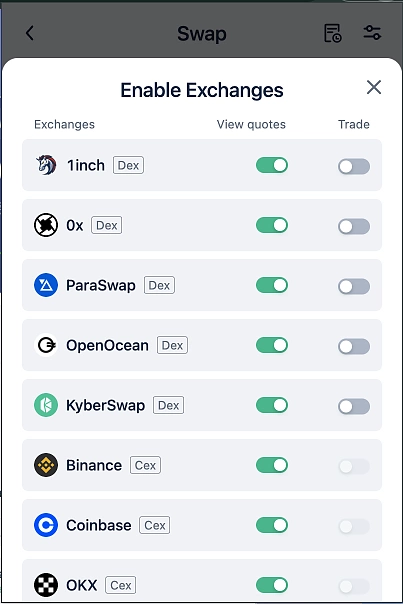
Task: Open the swap settings sliders icon
Action: coord(372,33)
